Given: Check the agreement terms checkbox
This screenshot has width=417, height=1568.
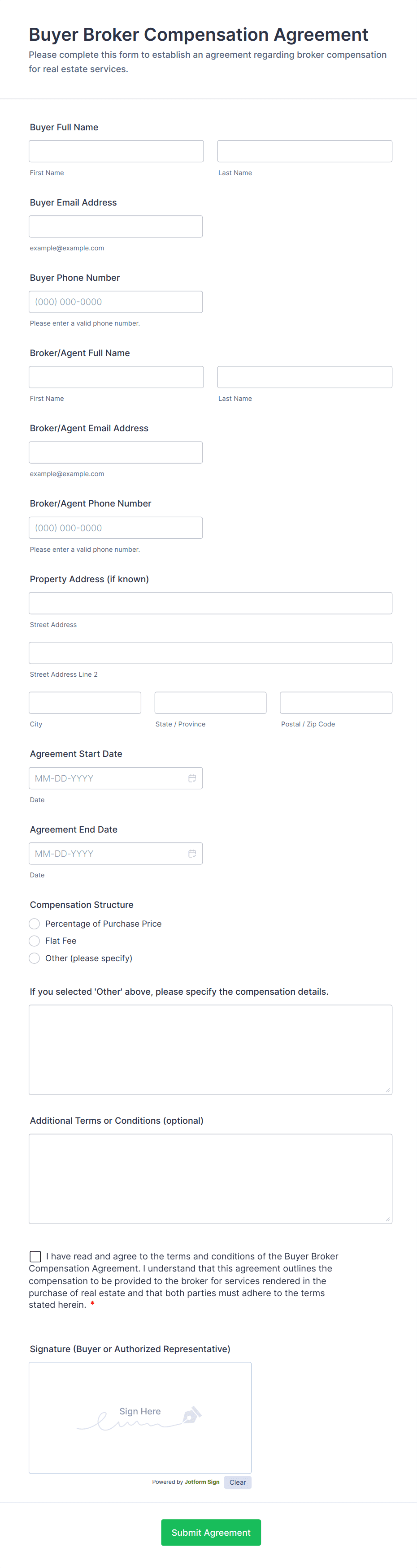Looking at the screenshot, I should click(35, 1256).
